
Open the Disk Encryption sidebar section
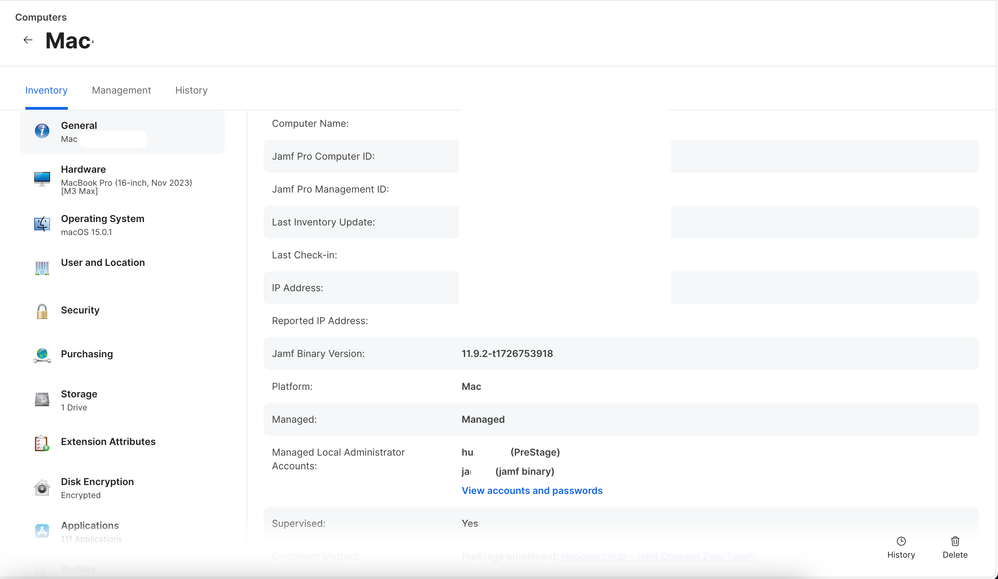point(122,488)
